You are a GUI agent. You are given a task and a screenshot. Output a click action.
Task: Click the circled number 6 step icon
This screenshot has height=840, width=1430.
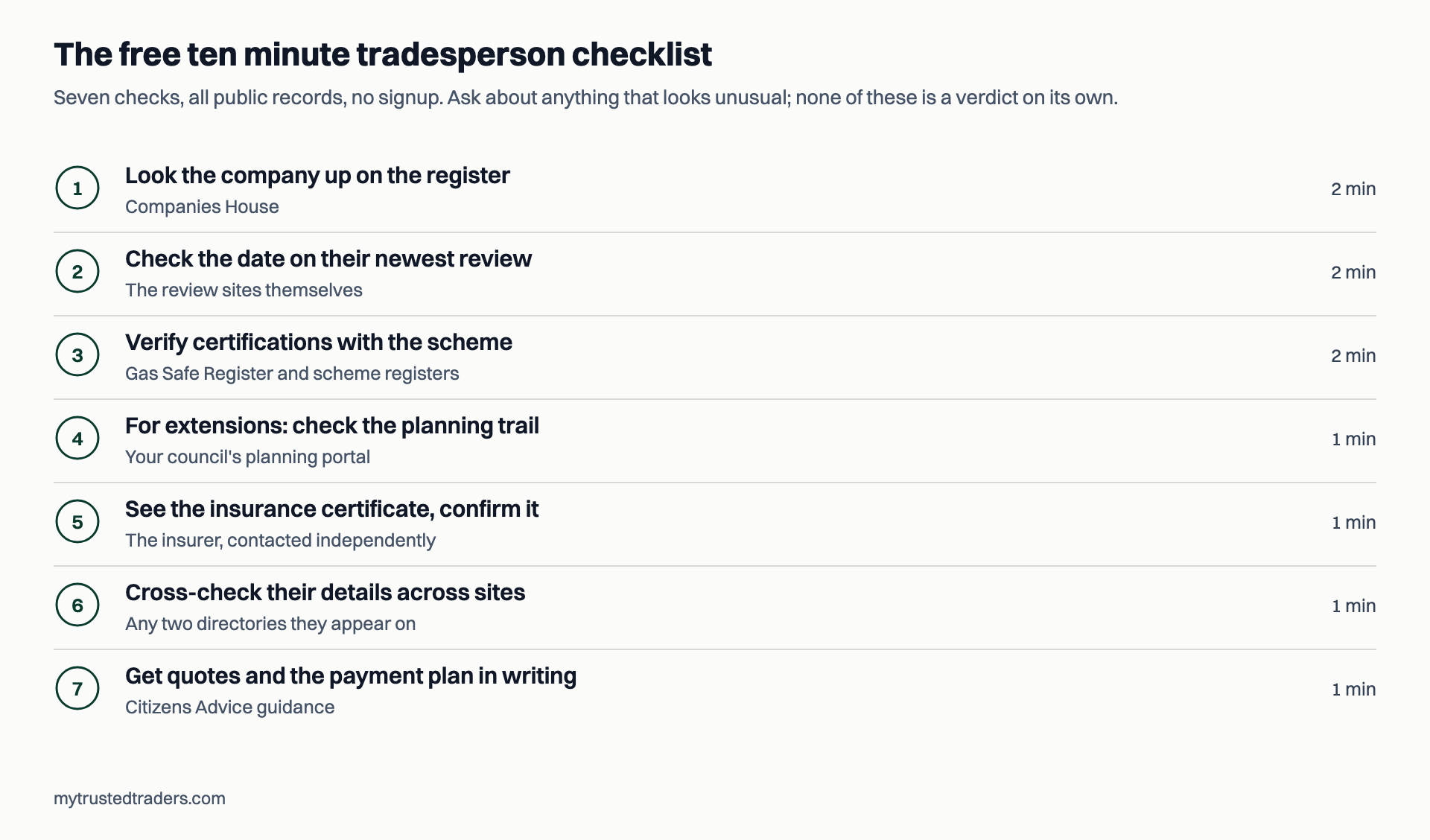[x=77, y=605]
